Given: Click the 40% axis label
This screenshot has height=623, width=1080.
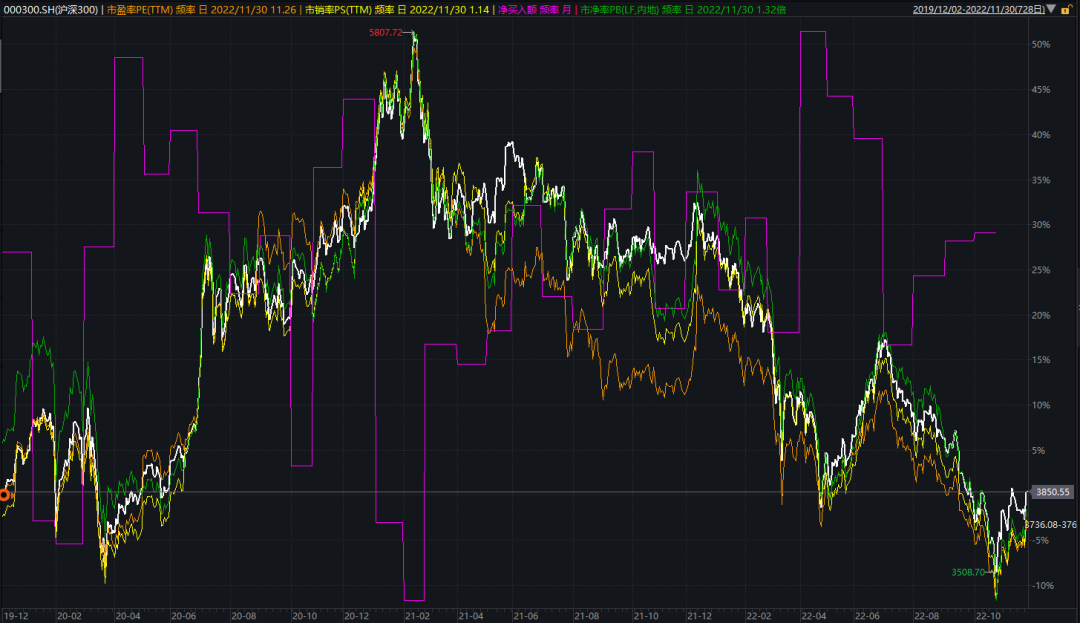Looking at the screenshot, I should (1041, 135).
